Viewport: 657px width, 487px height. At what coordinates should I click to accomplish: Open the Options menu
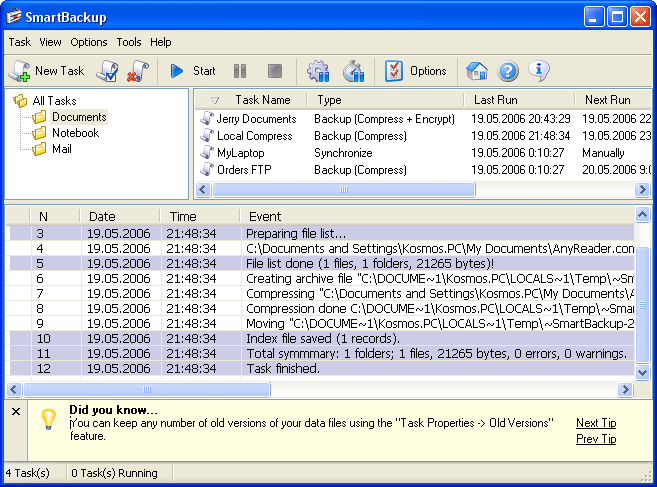coord(89,42)
